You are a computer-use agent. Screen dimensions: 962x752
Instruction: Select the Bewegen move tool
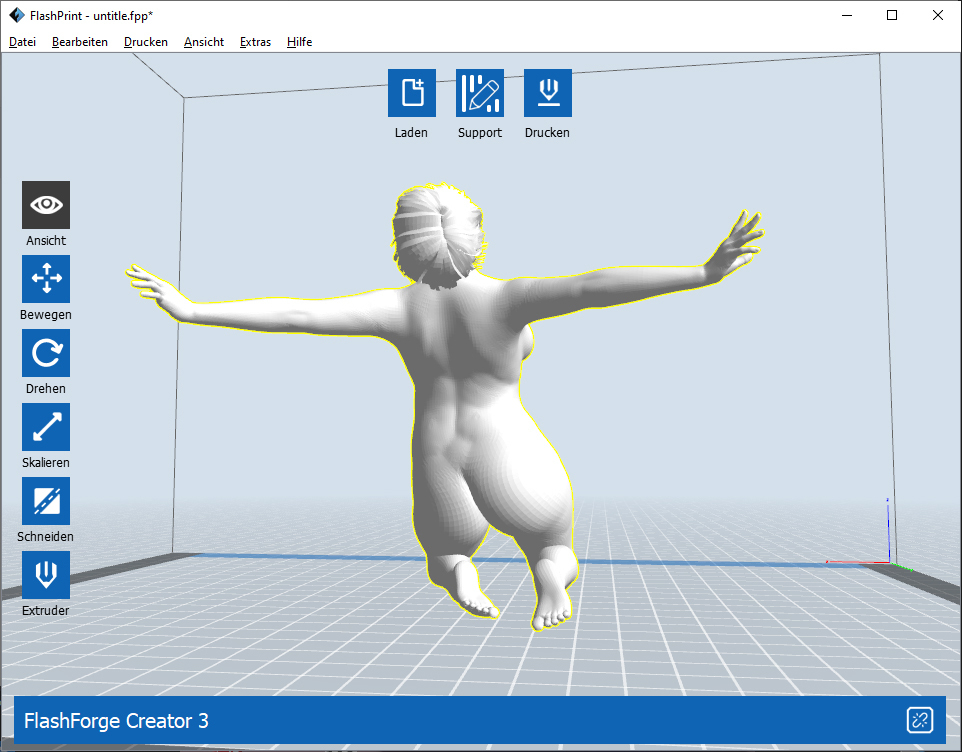click(46, 279)
